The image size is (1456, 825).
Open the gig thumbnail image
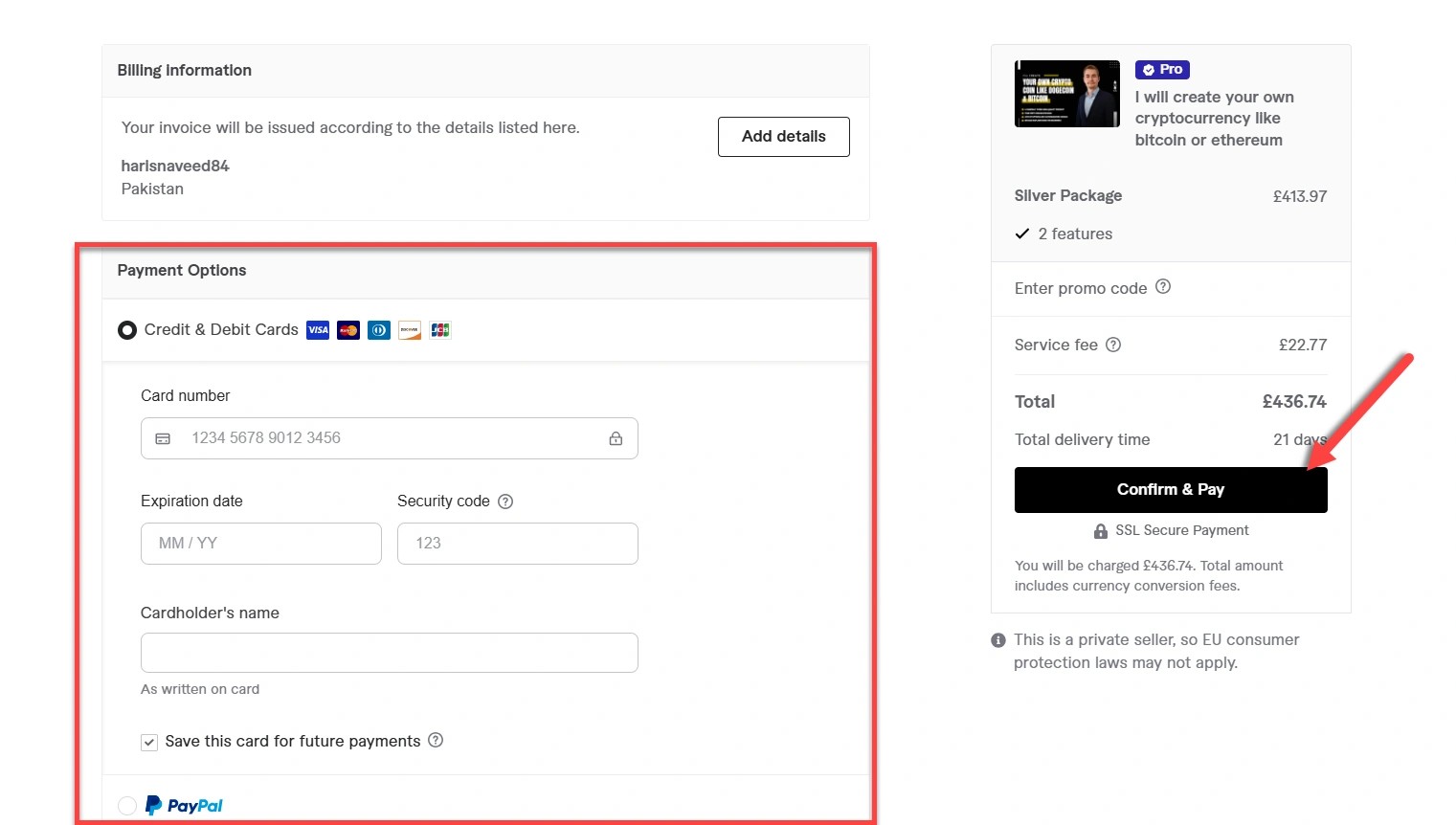[x=1066, y=94]
